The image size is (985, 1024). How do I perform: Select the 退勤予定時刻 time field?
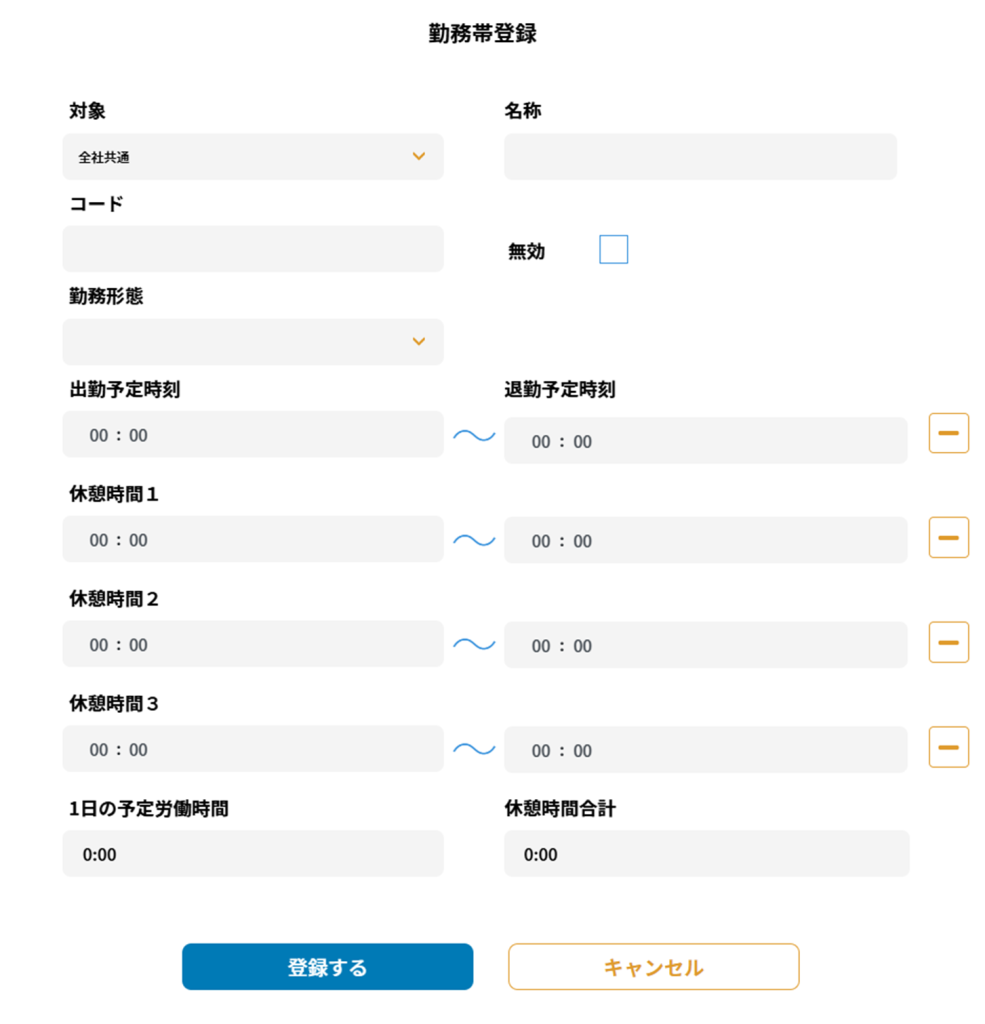(x=705, y=441)
